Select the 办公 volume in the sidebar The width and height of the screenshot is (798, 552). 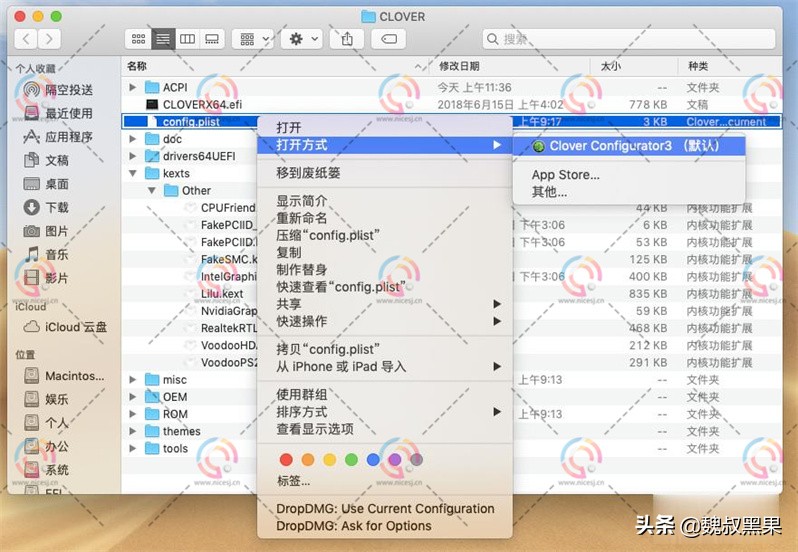click(x=47, y=446)
